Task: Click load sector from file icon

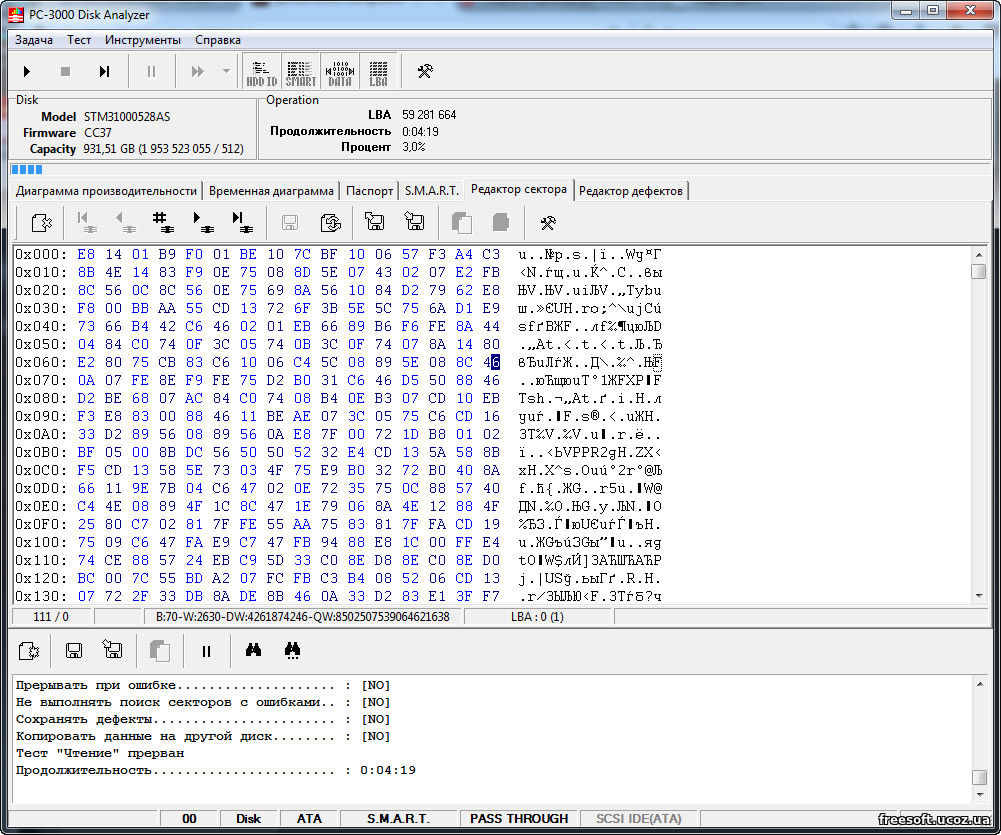Action: point(374,222)
